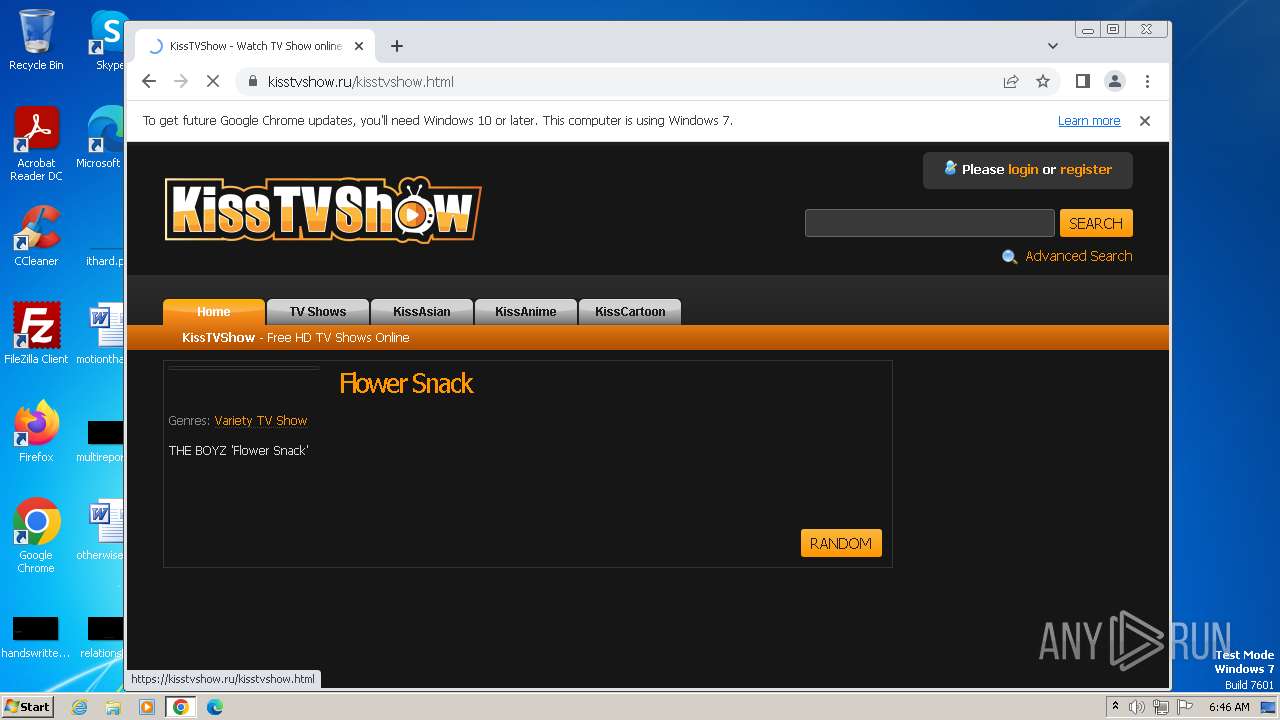
Task: Open a new tab with the plus button
Action: (397, 46)
